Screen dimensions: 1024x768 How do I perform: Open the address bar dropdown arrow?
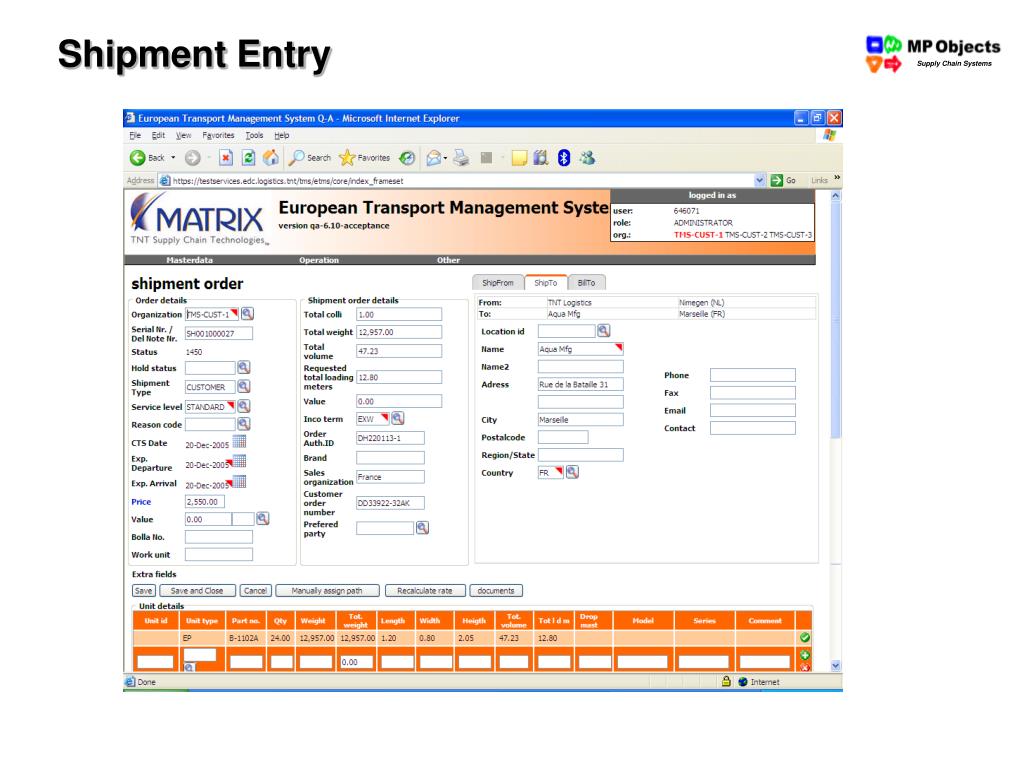760,180
